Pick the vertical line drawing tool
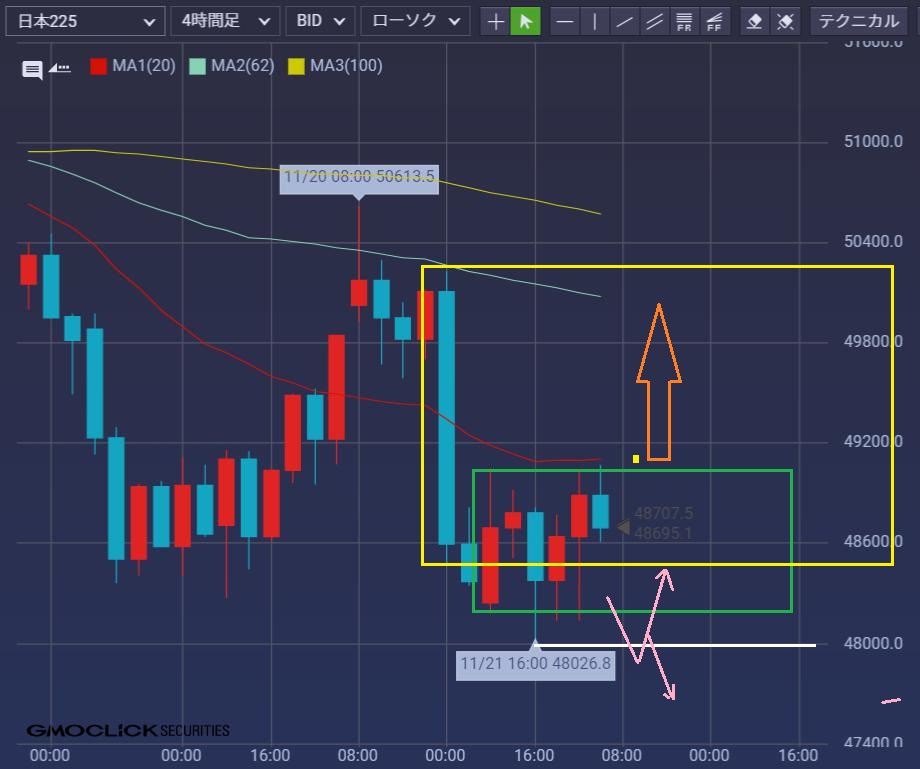 [x=595, y=21]
